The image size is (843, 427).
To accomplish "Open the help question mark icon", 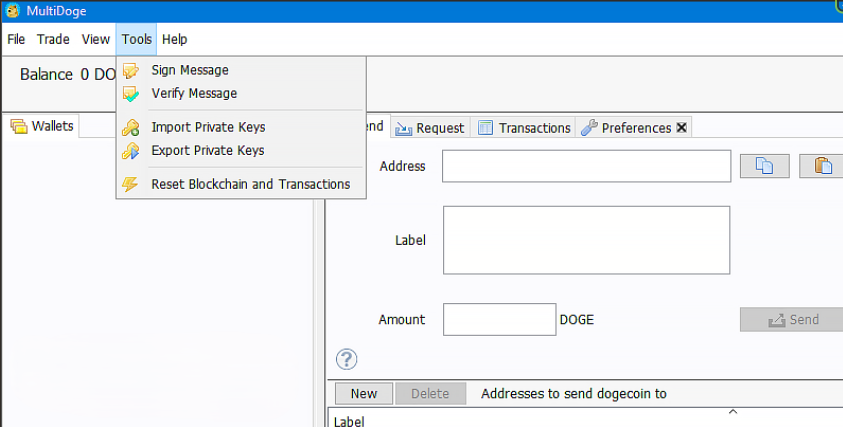I will coord(347,359).
